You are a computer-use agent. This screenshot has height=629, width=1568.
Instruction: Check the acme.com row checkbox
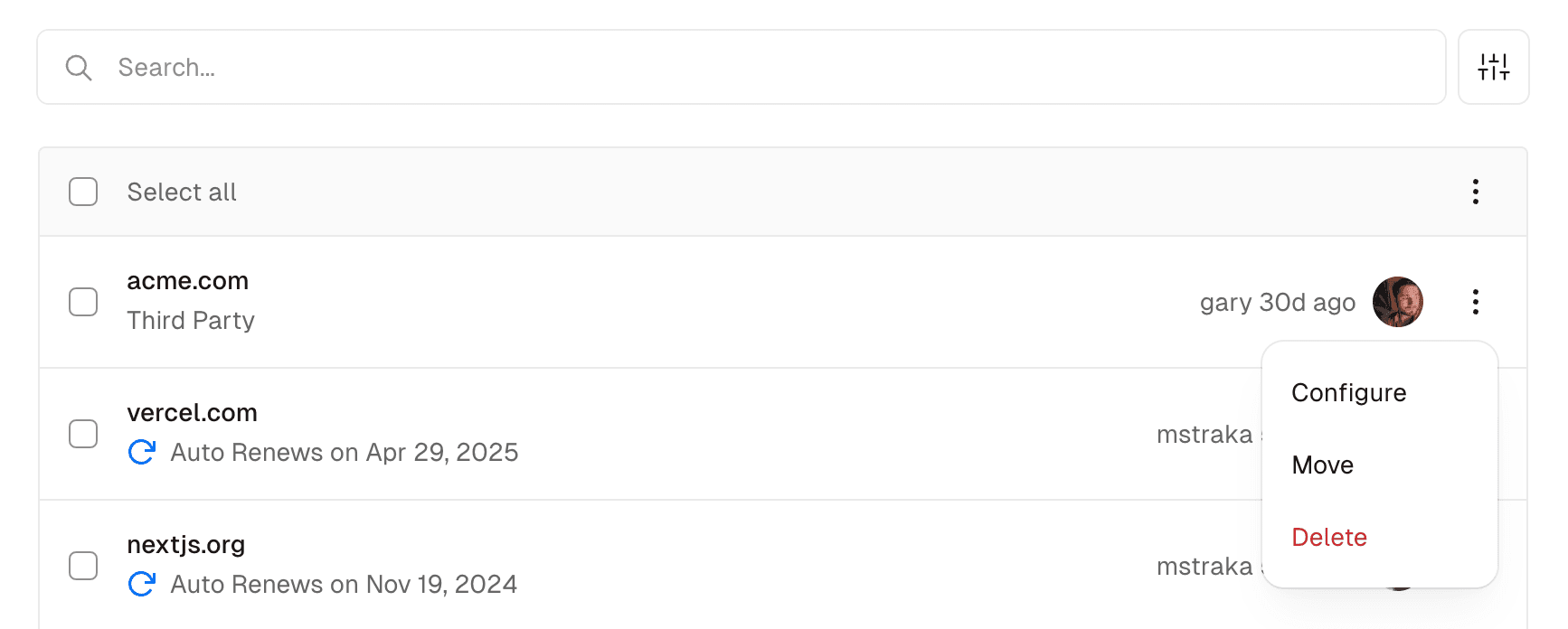tap(83, 302)
